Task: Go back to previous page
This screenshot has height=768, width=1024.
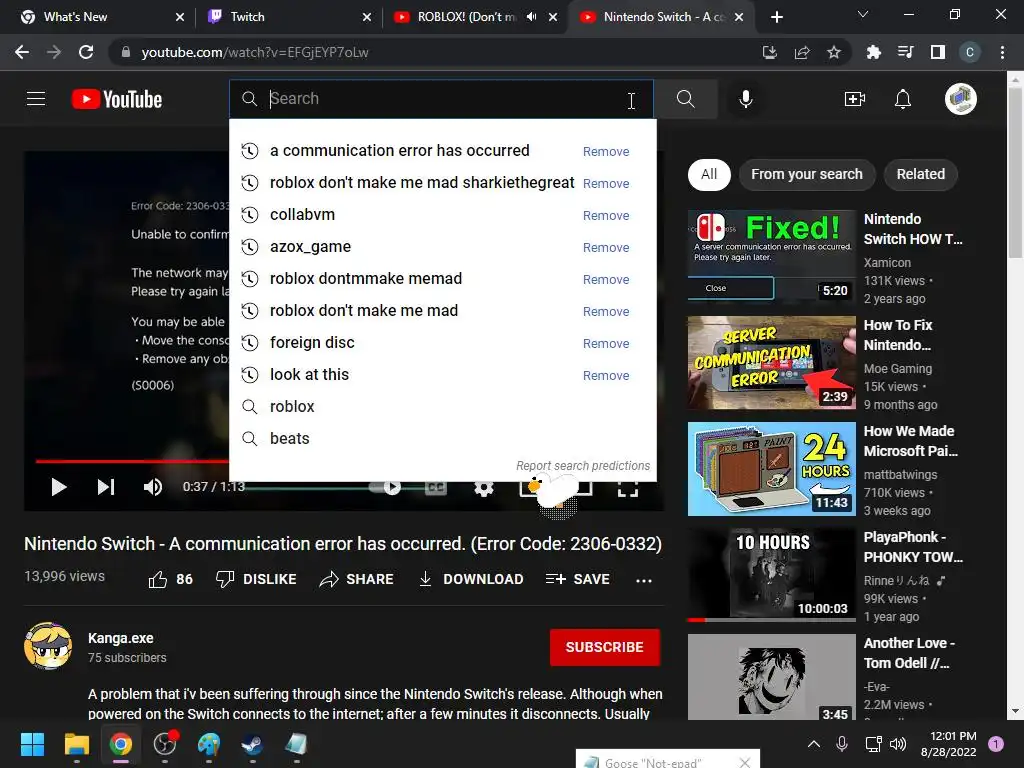Action: click(x=22, y=52)
